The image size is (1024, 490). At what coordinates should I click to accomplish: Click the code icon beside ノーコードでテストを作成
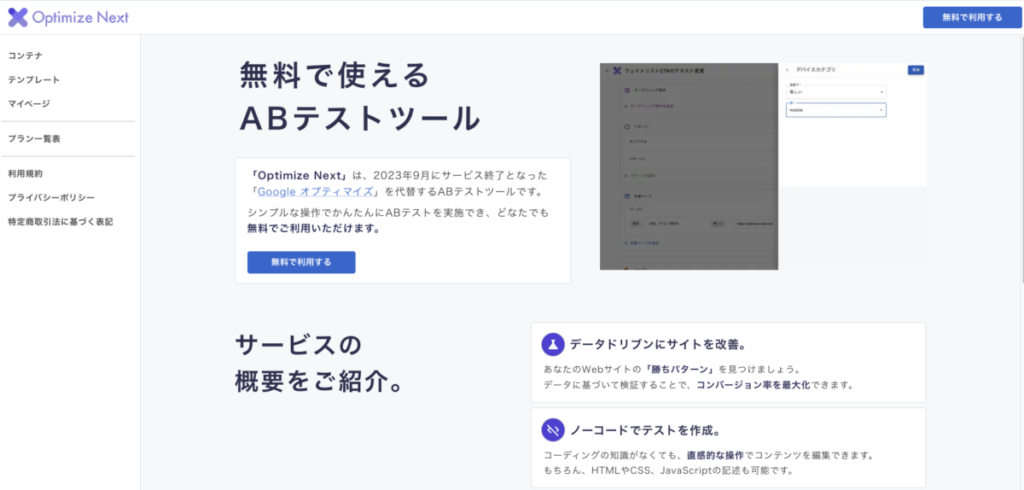pos(553,430)
